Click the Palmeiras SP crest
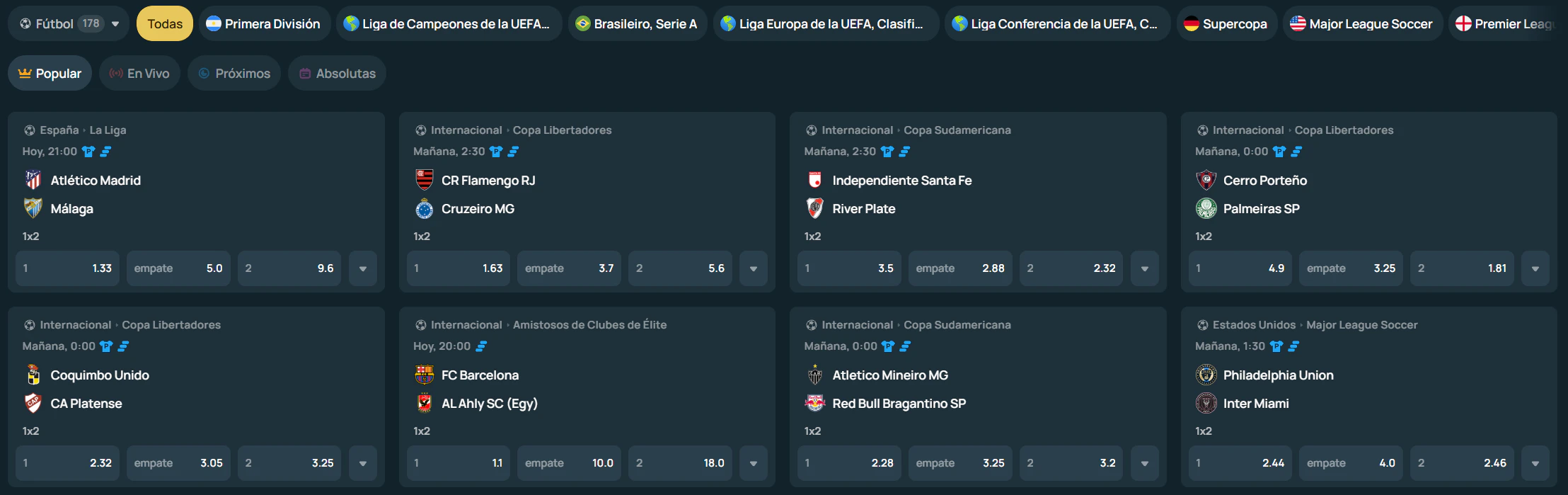 pos(1206,208)
